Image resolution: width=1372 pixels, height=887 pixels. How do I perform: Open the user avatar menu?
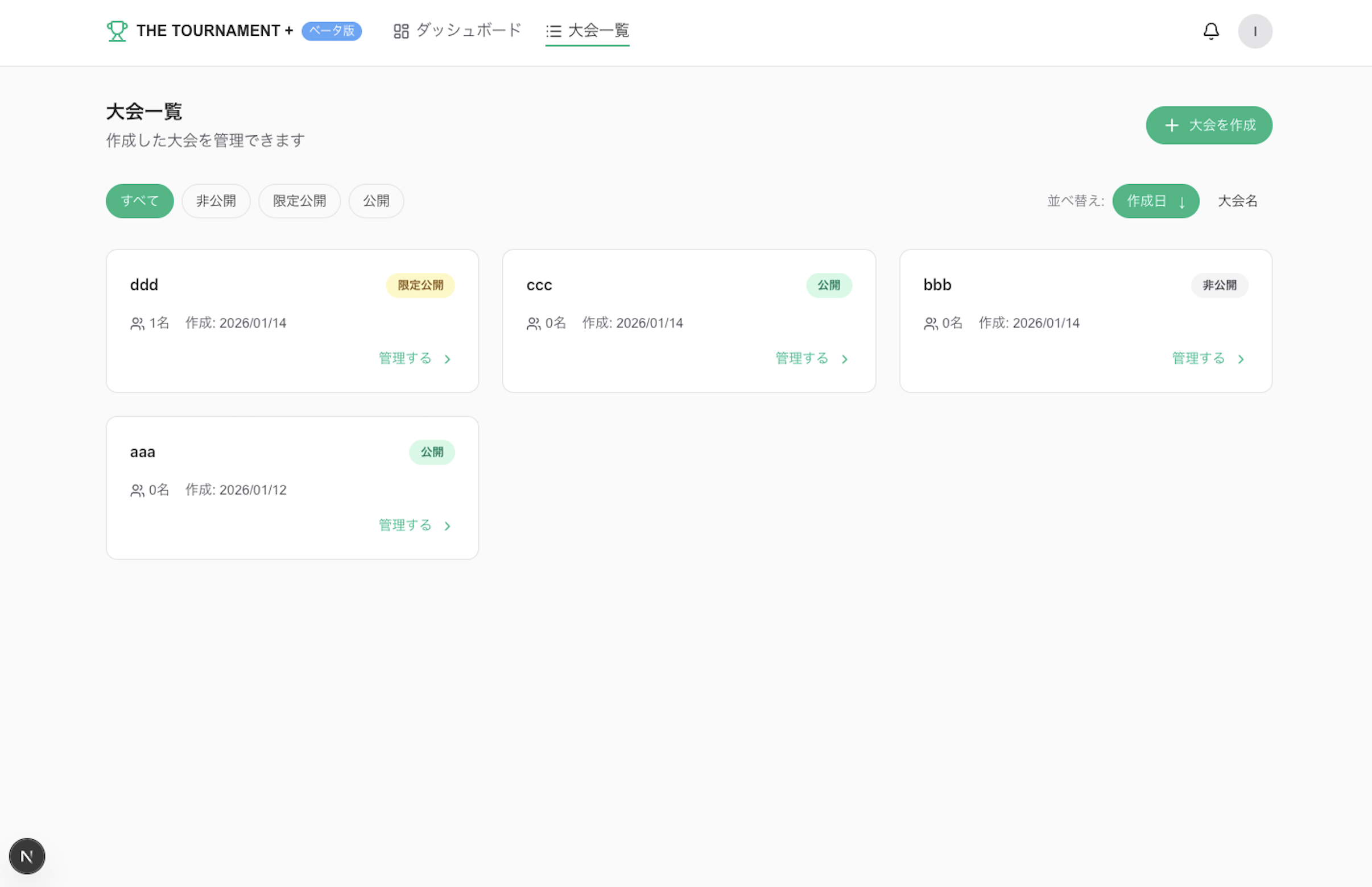coord(1254,31)
